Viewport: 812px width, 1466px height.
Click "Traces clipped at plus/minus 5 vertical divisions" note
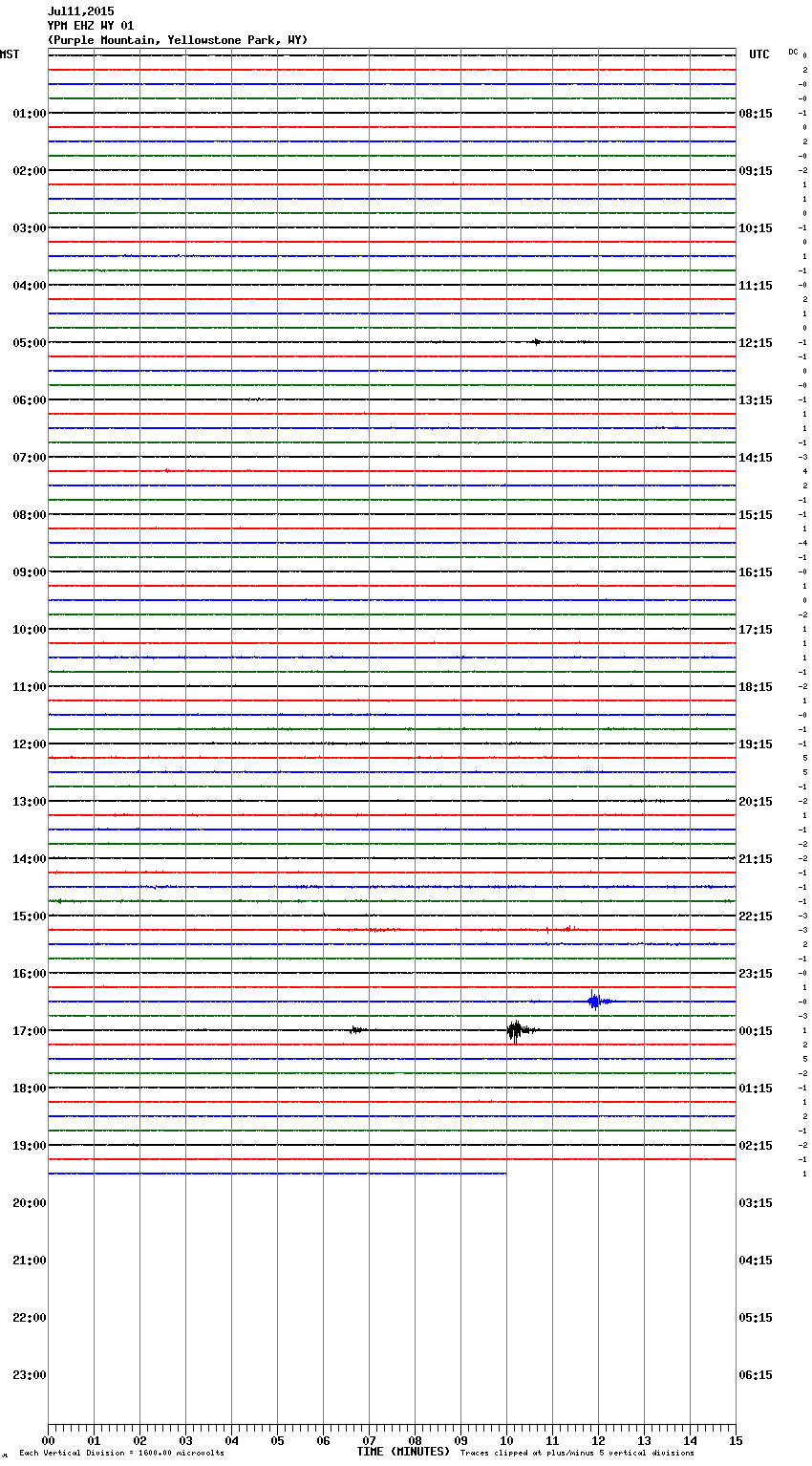click(x=577, y=1454)
